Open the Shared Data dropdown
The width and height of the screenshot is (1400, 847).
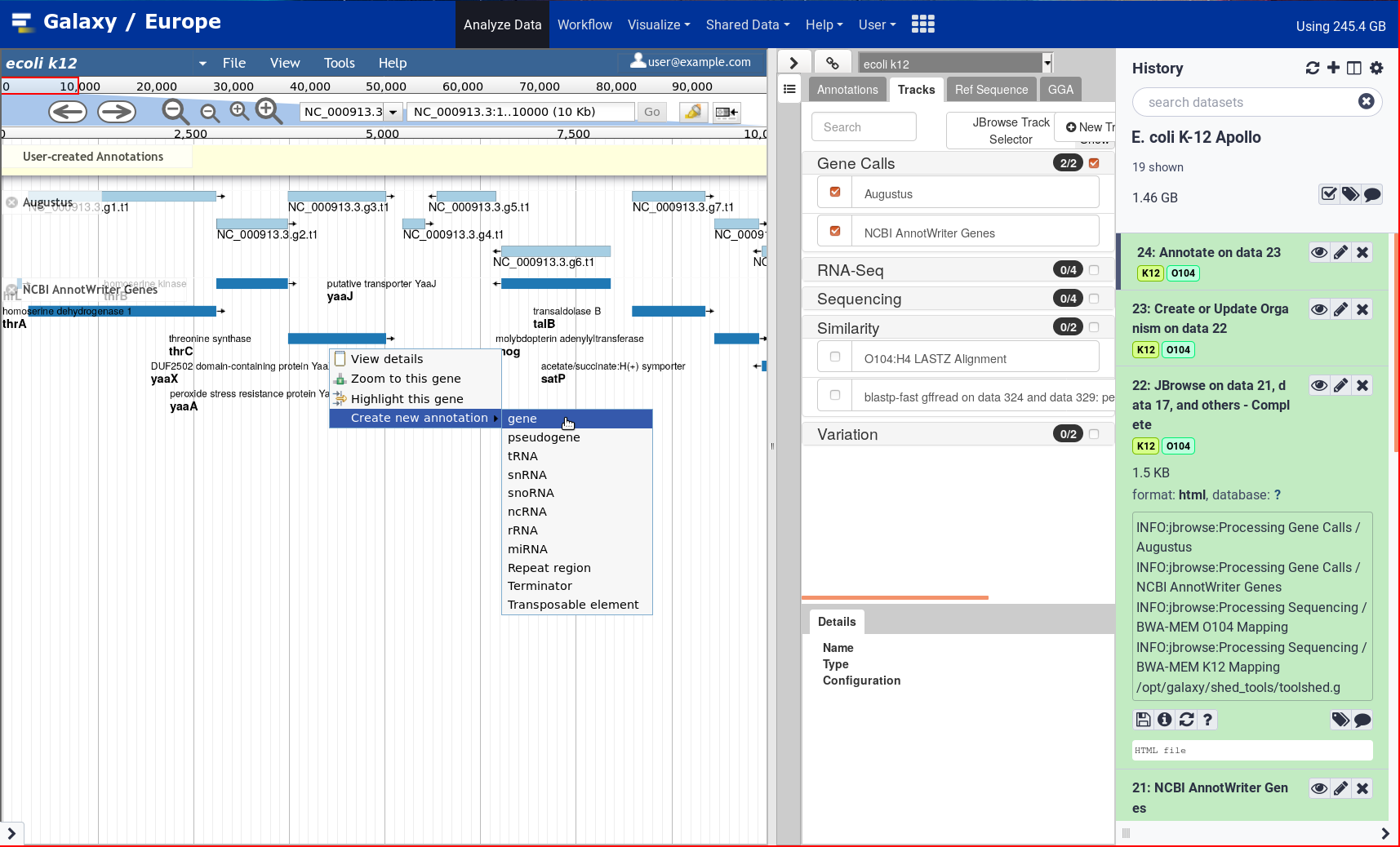pos(748,24)
